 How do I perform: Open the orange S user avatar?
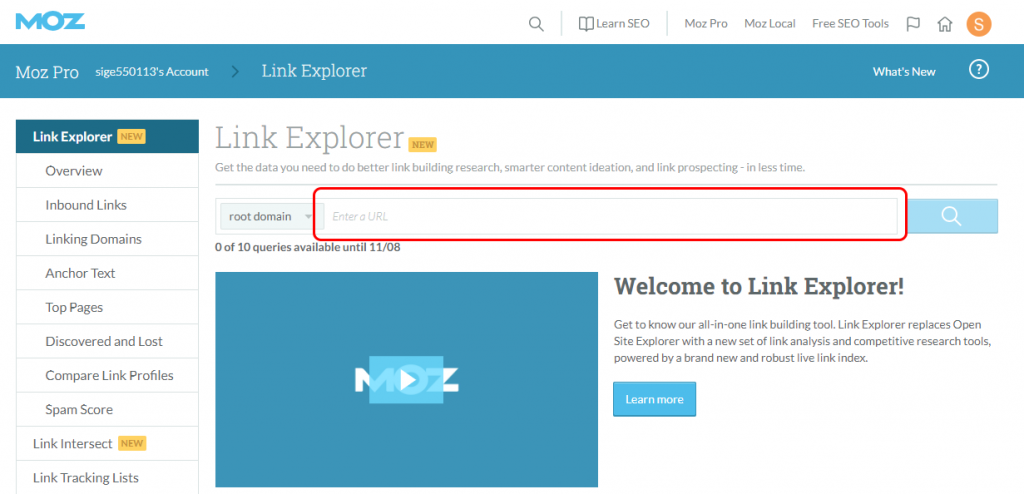(x=979, y=25)
